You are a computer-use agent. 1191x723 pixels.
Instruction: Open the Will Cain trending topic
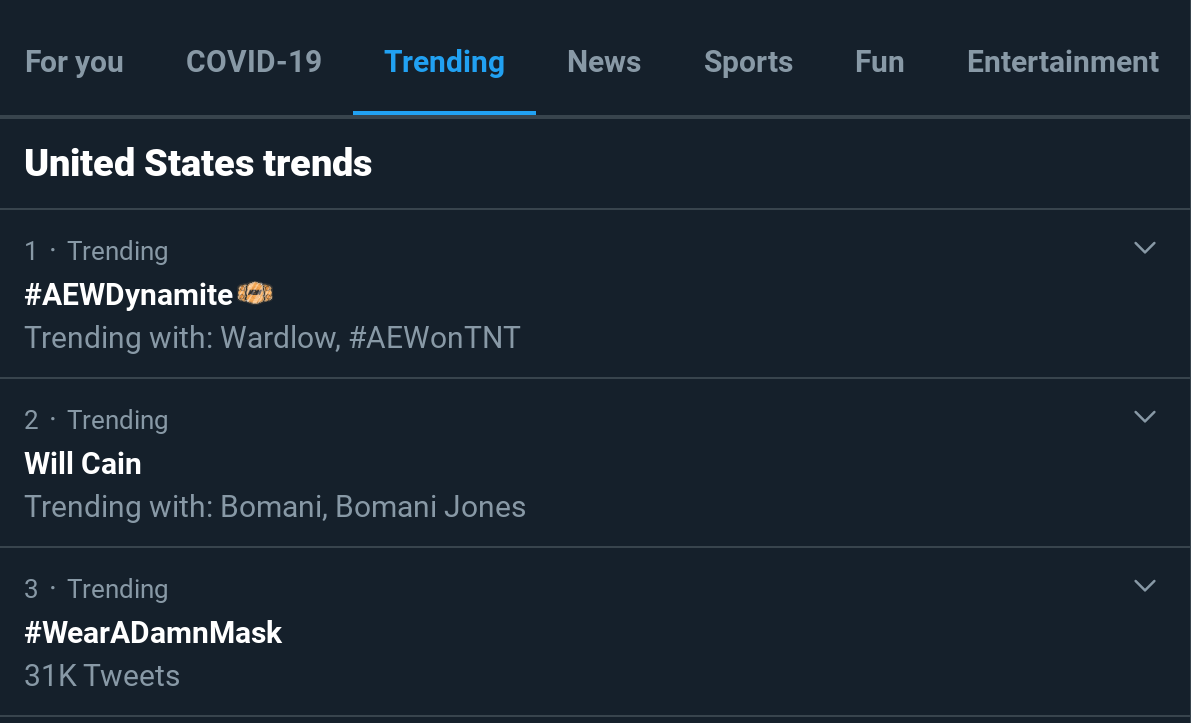click(x=83, y=463)
